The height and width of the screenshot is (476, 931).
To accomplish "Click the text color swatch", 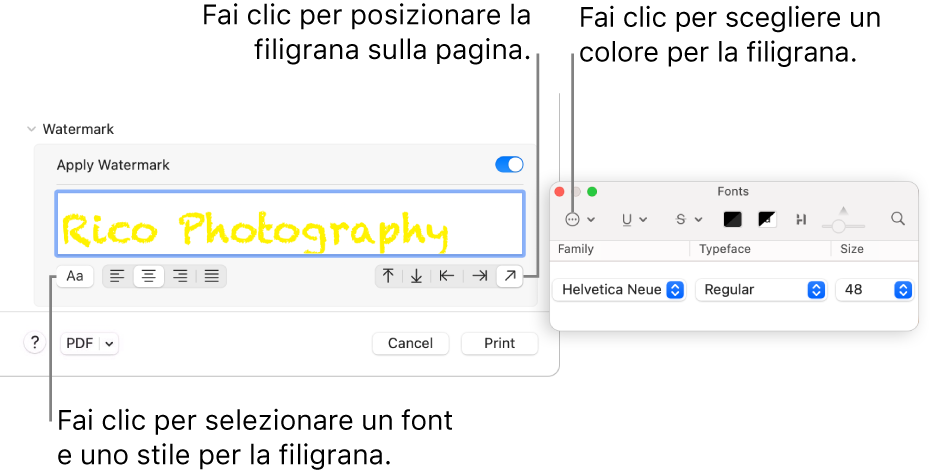I will (733, 220).
